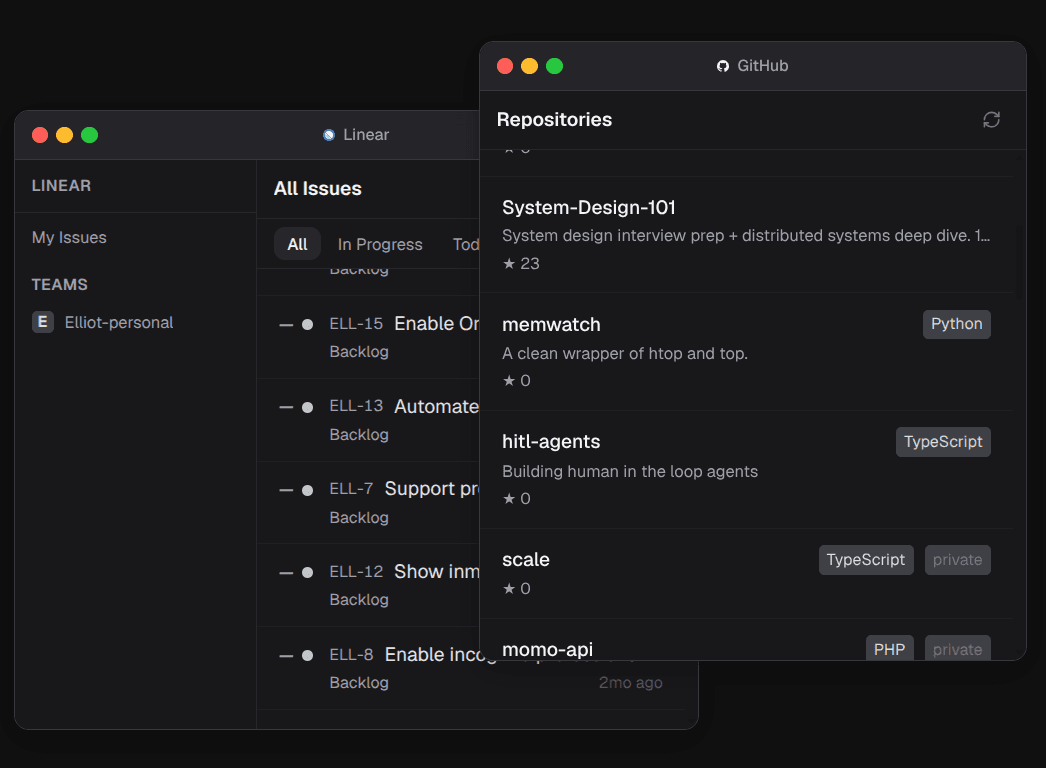The width and height of the screenshot is (1046, 768).
Task: Click the status circle of ELL-7
Action: pyautogui.click(x=308, y=490)
